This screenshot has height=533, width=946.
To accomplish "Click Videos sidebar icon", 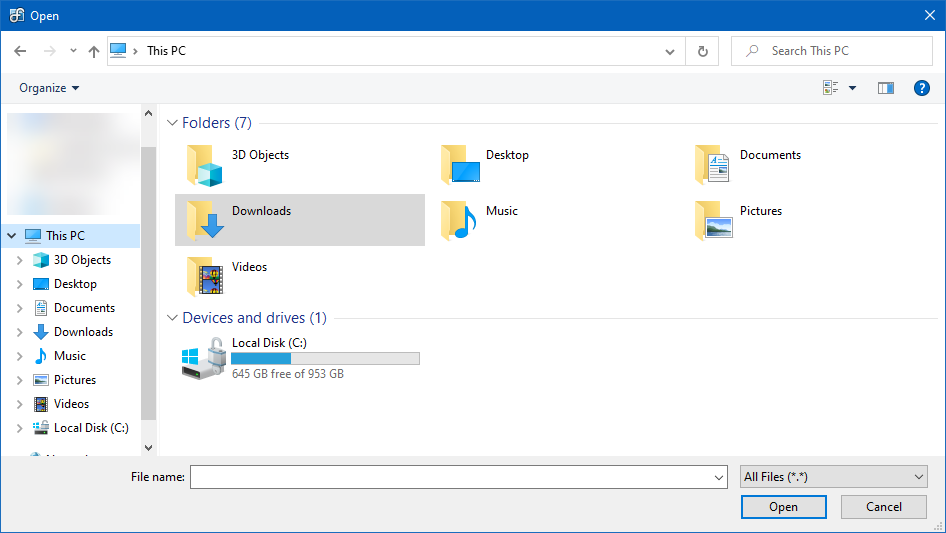I will tap(41, 404).
